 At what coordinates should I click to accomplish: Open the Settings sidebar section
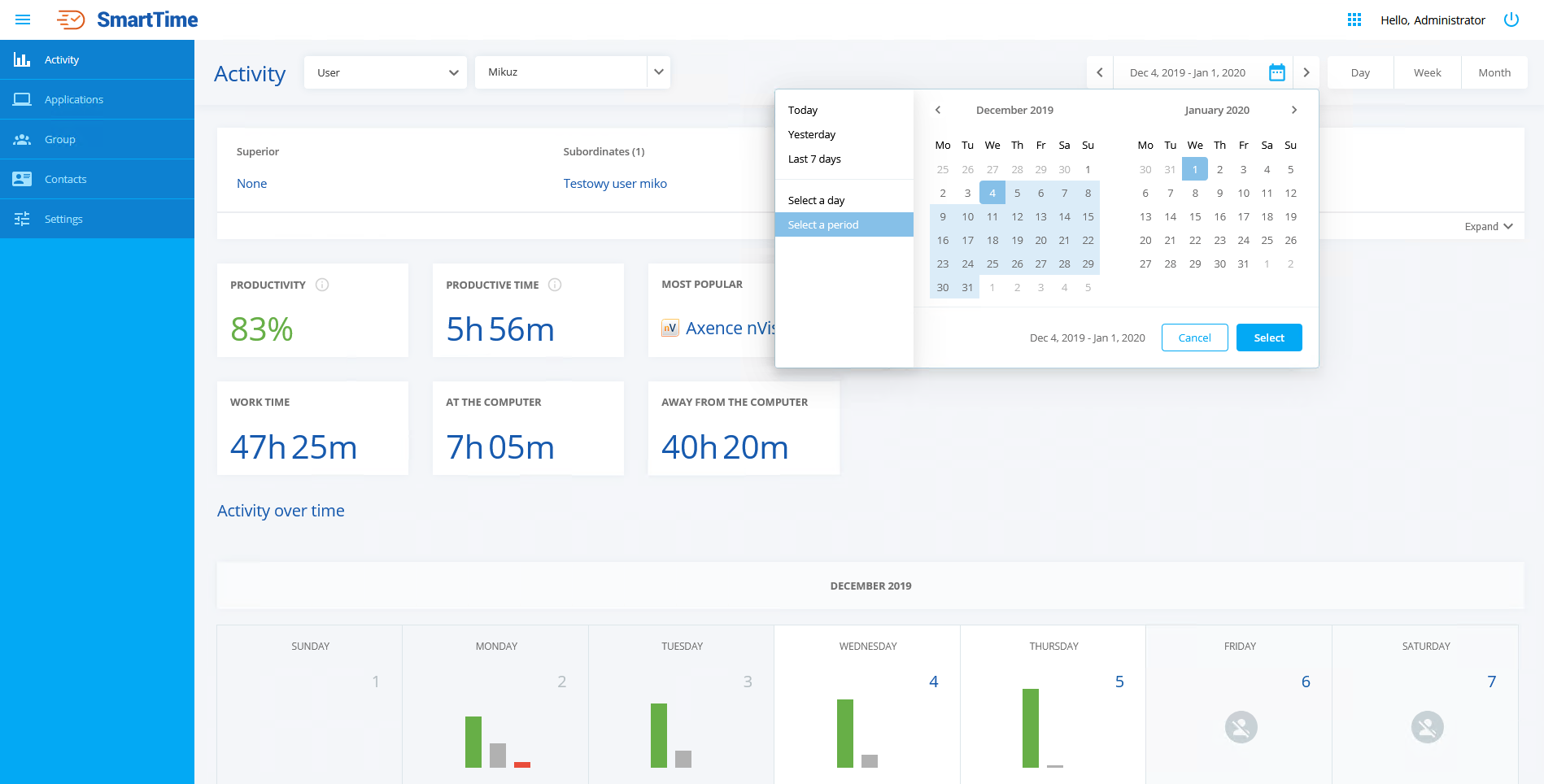(x=63, y=219)
